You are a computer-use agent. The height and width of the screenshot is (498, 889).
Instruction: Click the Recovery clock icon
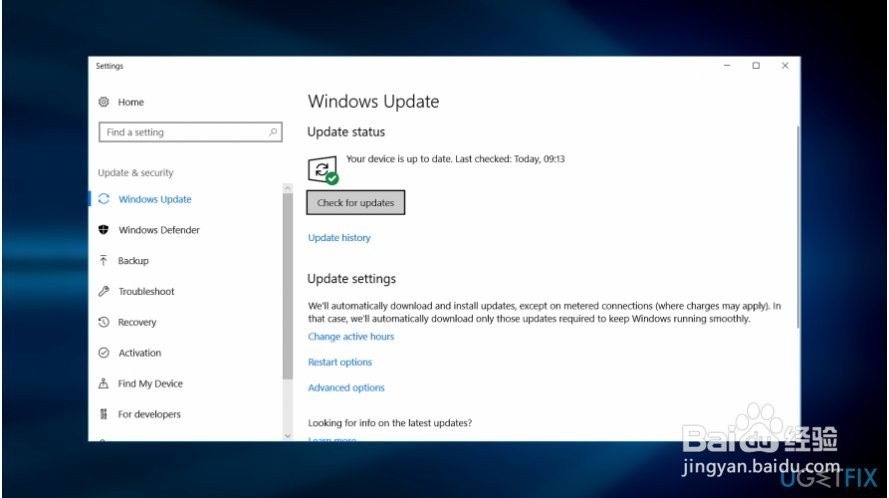click(103, 322)
